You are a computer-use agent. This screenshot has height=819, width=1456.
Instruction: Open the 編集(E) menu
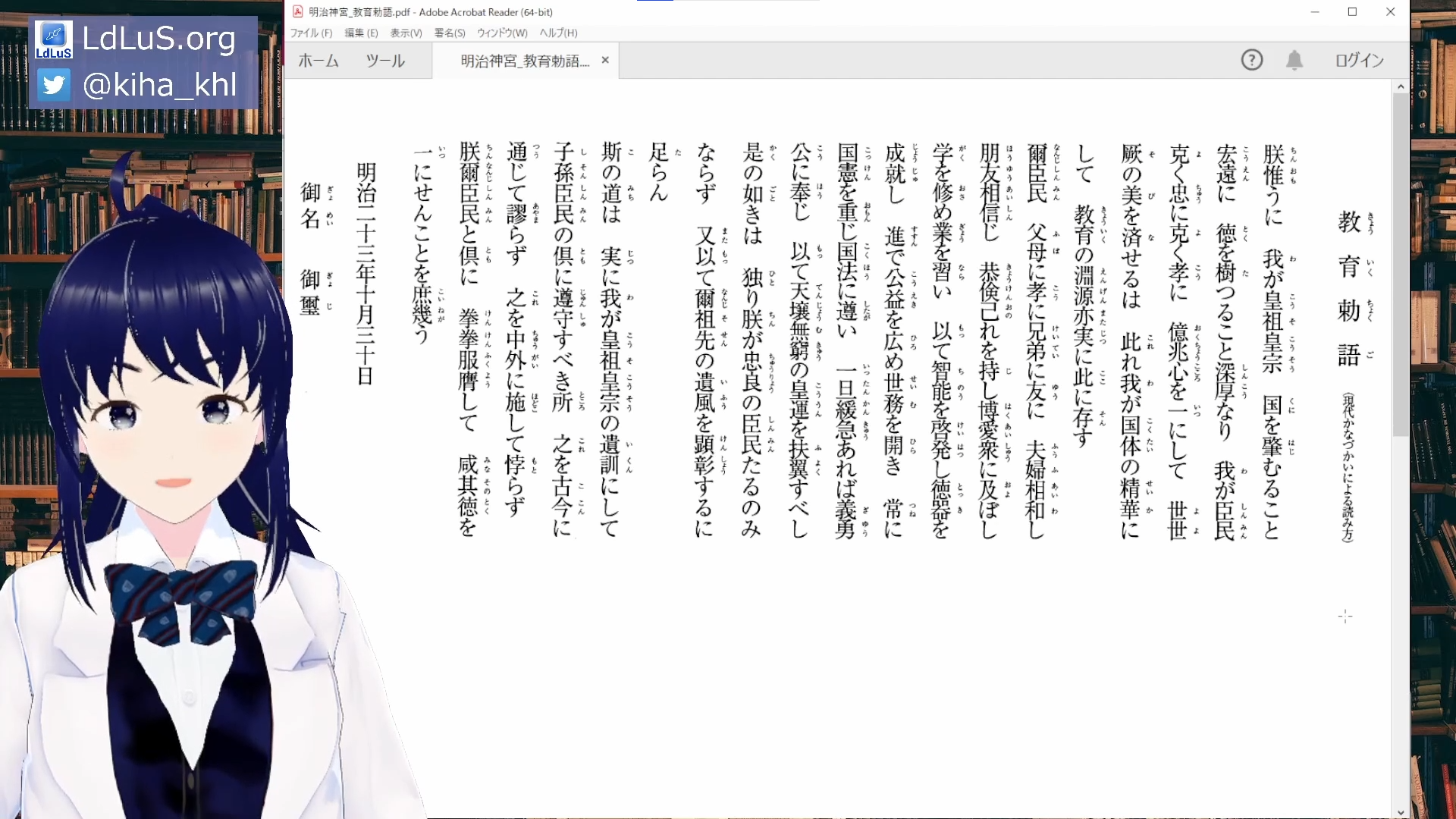click(361, 33)
